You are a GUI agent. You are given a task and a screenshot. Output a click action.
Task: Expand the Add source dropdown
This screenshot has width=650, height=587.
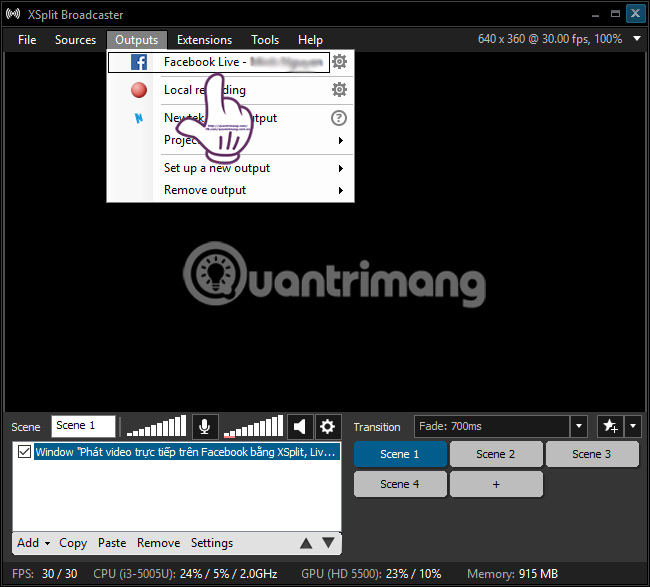pos(33,543)
